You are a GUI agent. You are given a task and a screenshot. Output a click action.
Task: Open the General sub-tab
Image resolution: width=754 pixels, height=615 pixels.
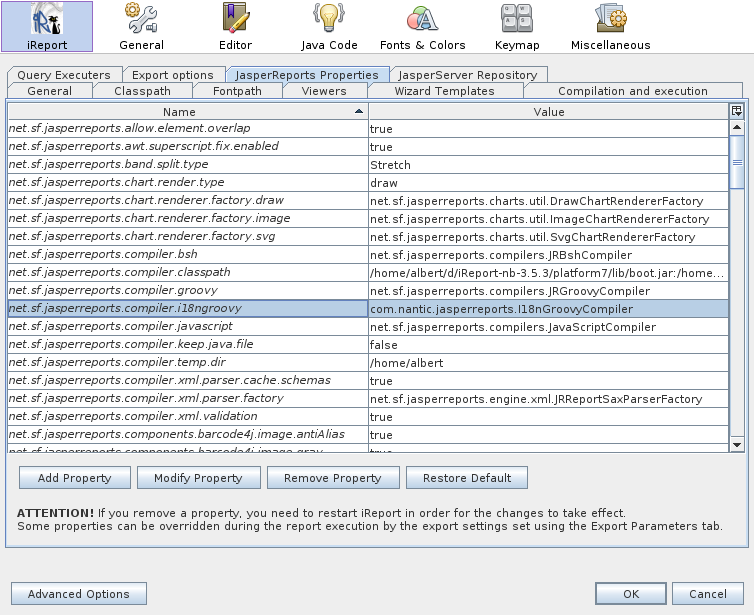click(x=50, y=91)
